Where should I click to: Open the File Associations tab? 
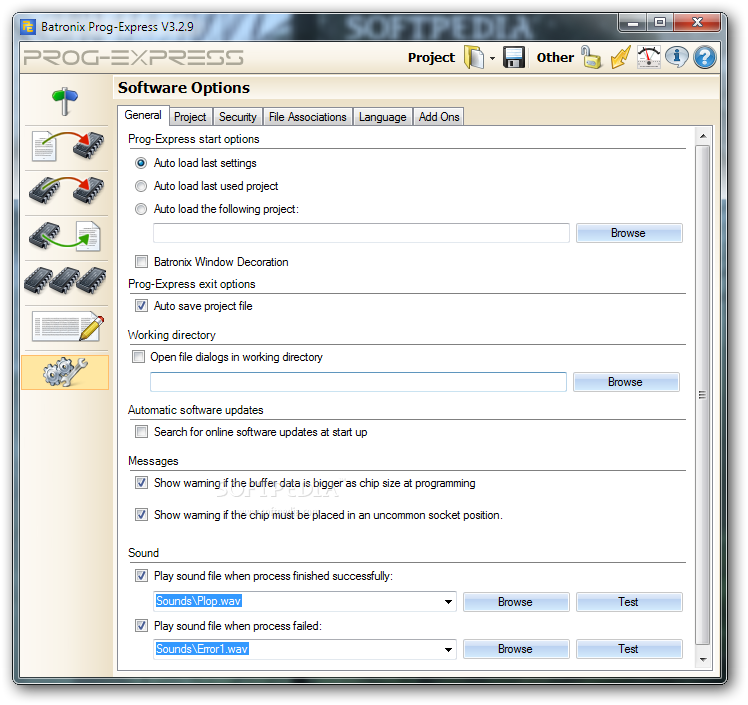tap(308, 117)
